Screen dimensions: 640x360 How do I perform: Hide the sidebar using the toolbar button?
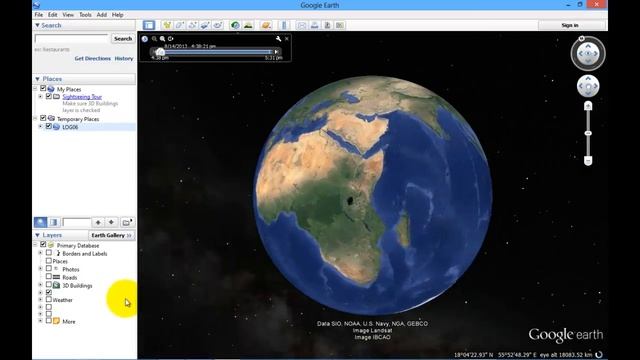click(149, 25)
